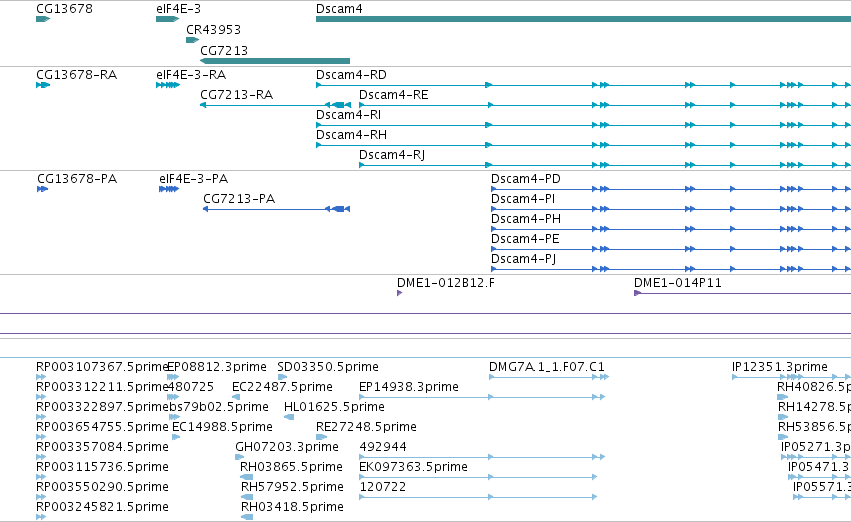
Task: Click the EP08812.3prime EST label
Action: click(217, 367)
